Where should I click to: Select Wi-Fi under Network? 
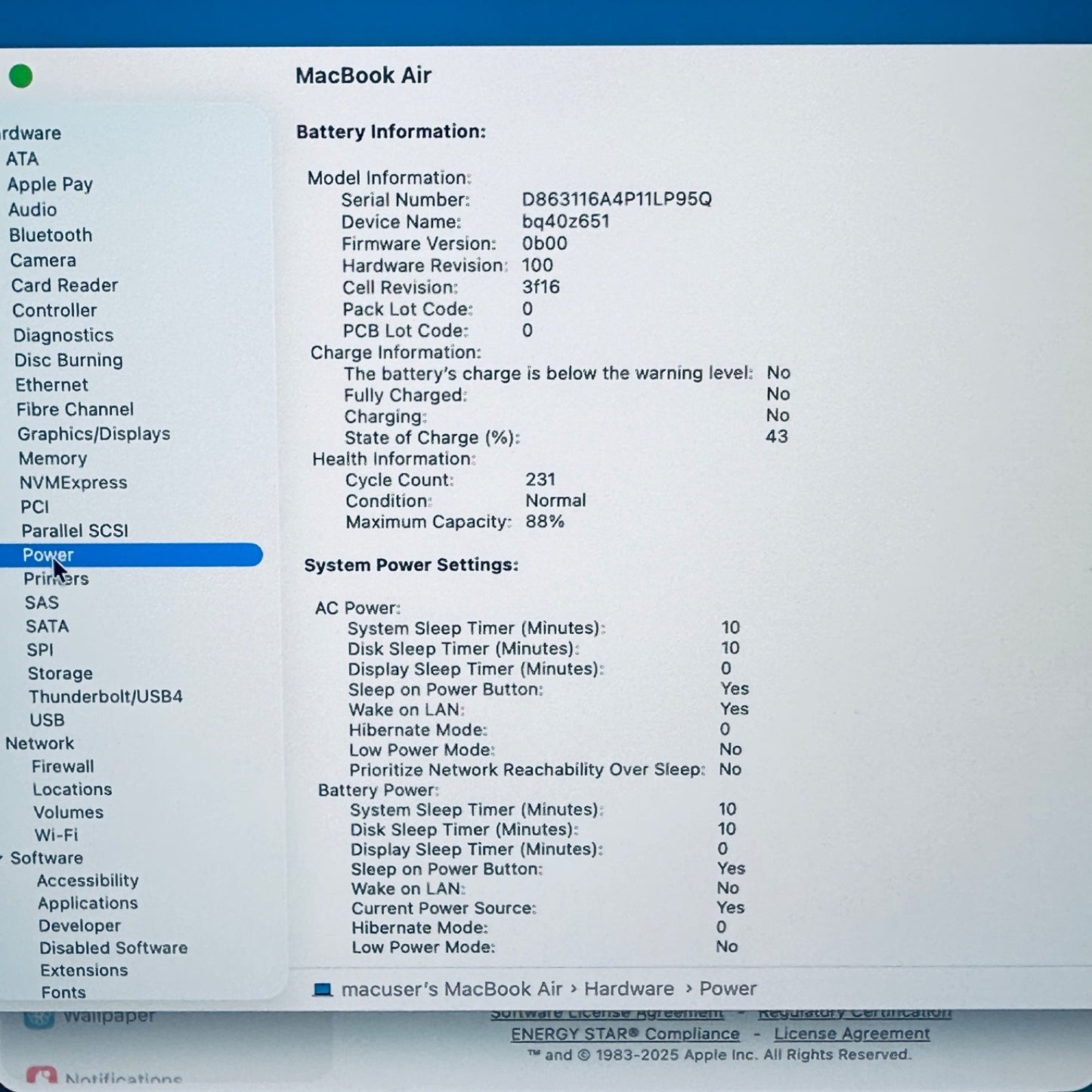click(54, 835)
